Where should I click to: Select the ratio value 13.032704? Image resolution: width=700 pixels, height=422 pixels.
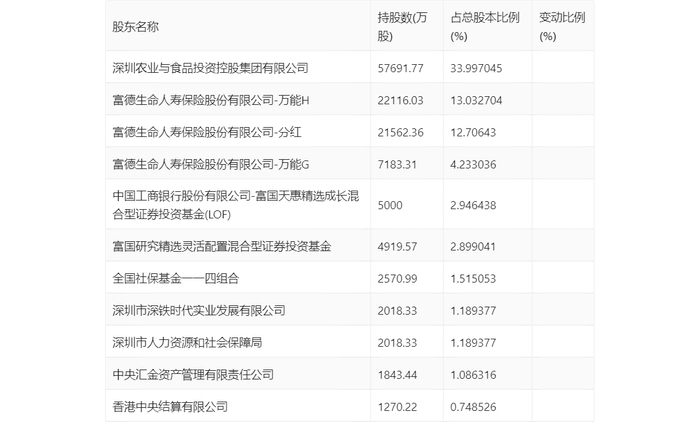tap(476, 100)
